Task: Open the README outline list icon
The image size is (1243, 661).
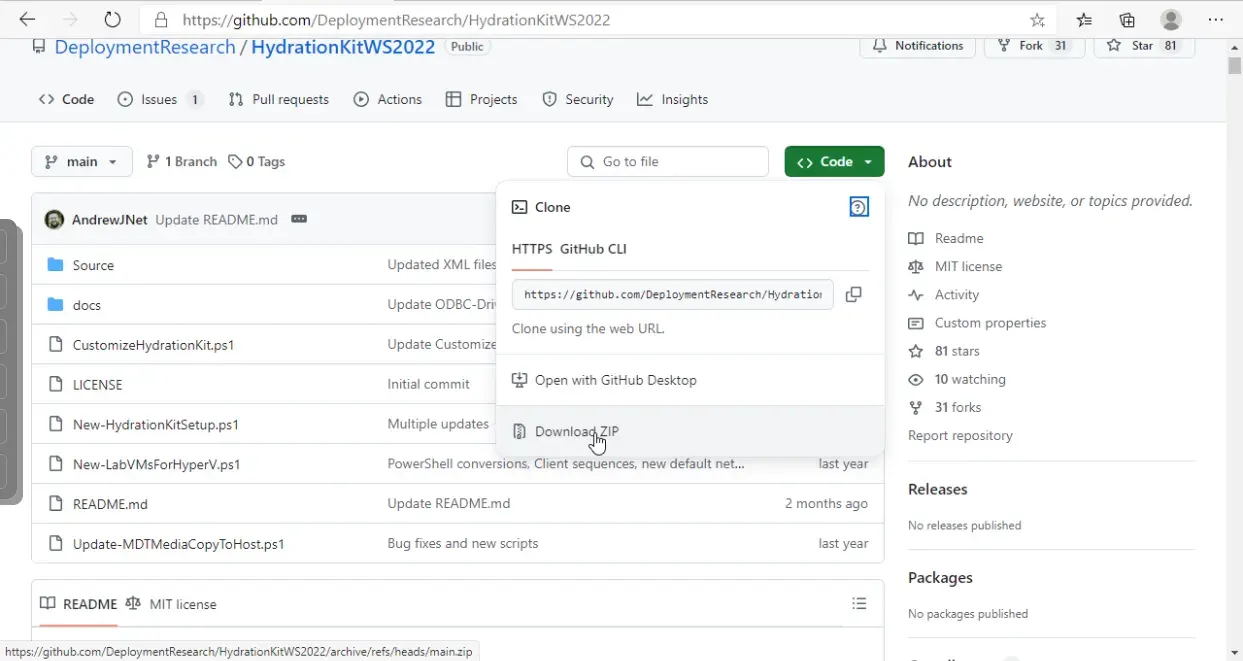Action: pos(859,604)
